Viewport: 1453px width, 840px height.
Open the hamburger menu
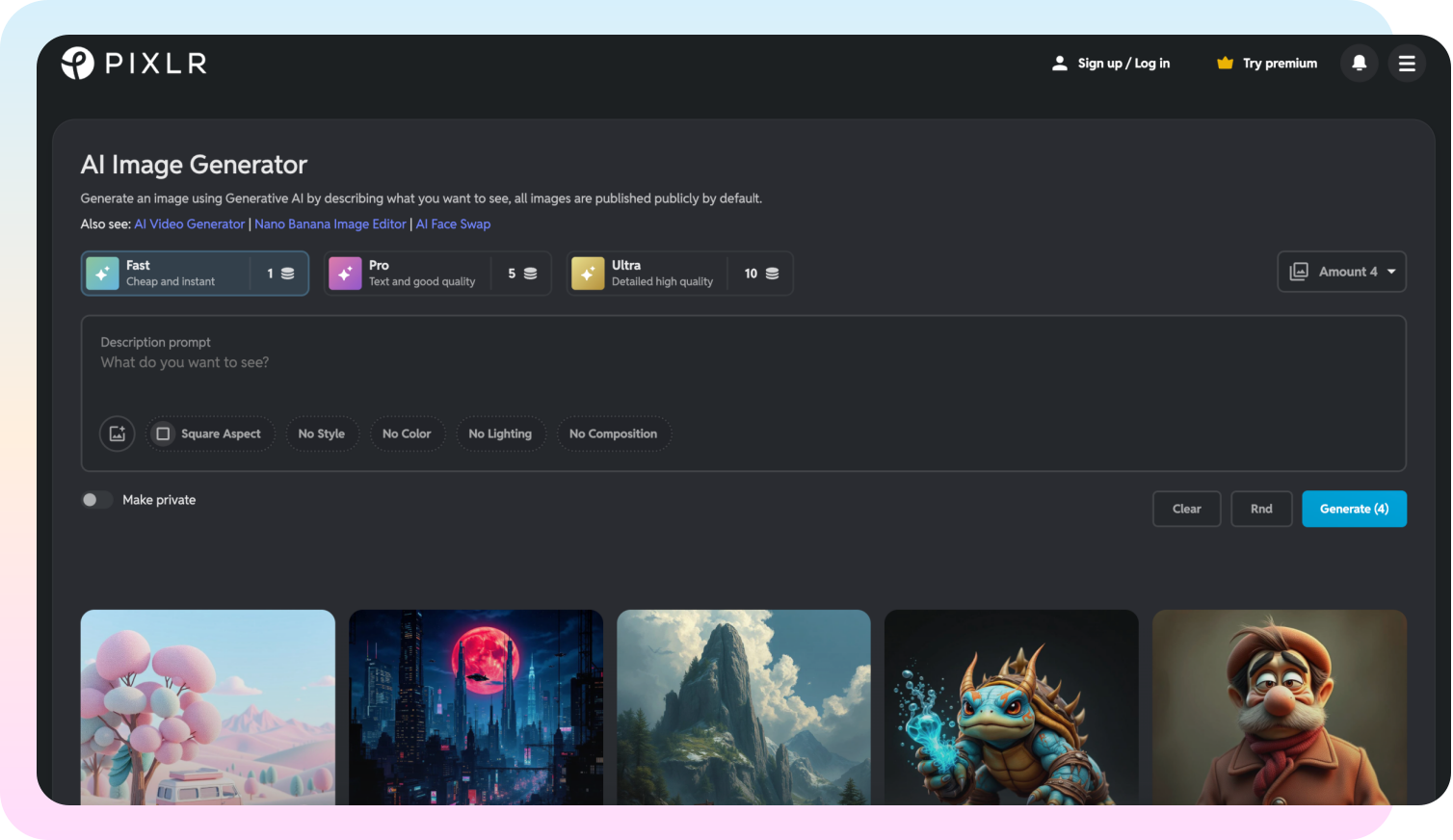pos(1407,63)
